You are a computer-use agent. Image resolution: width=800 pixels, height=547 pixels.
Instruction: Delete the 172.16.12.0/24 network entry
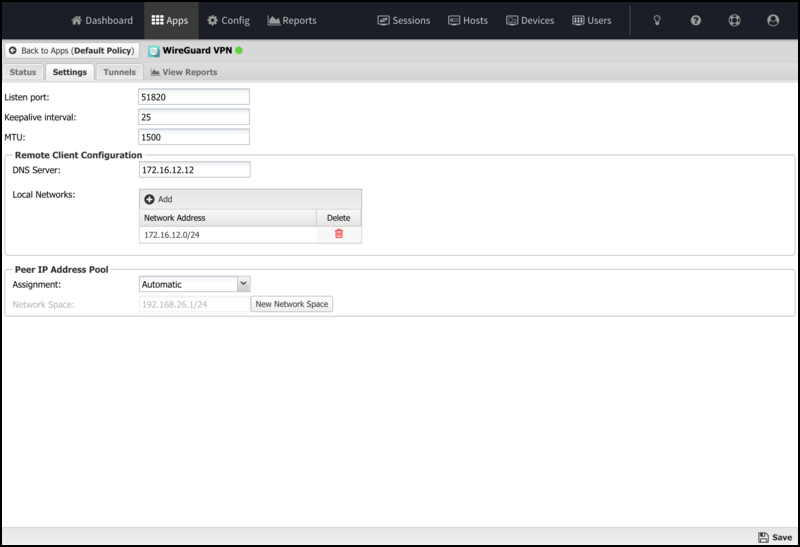click(339, 234)
